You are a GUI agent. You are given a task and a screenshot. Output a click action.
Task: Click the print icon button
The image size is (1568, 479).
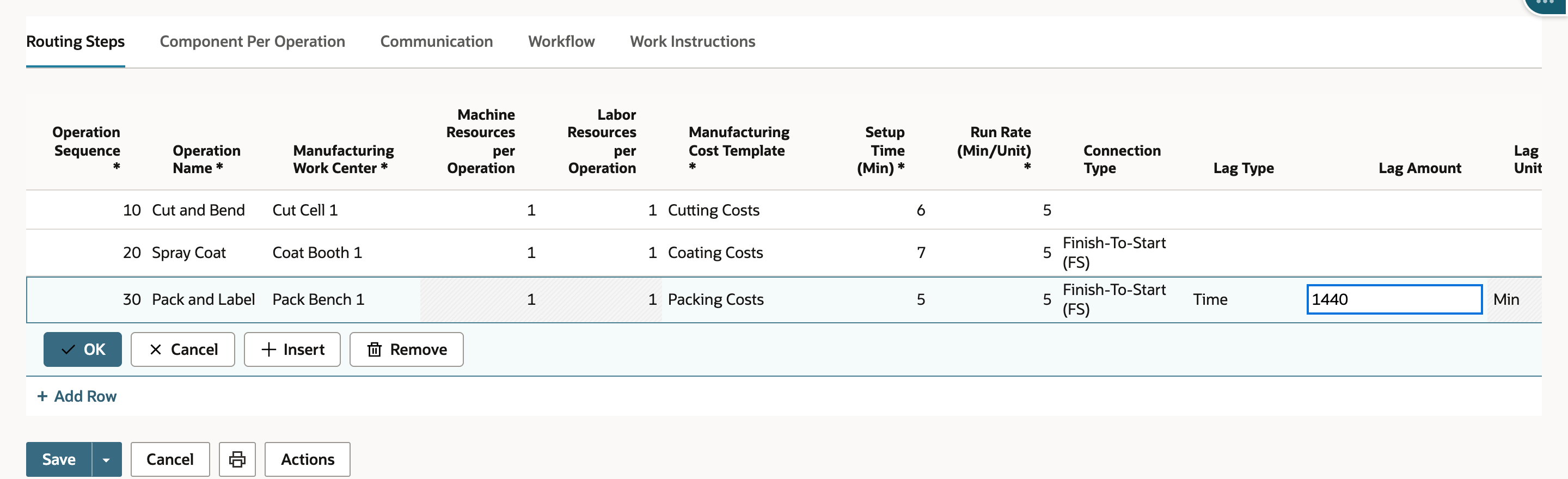pos(237,459)
